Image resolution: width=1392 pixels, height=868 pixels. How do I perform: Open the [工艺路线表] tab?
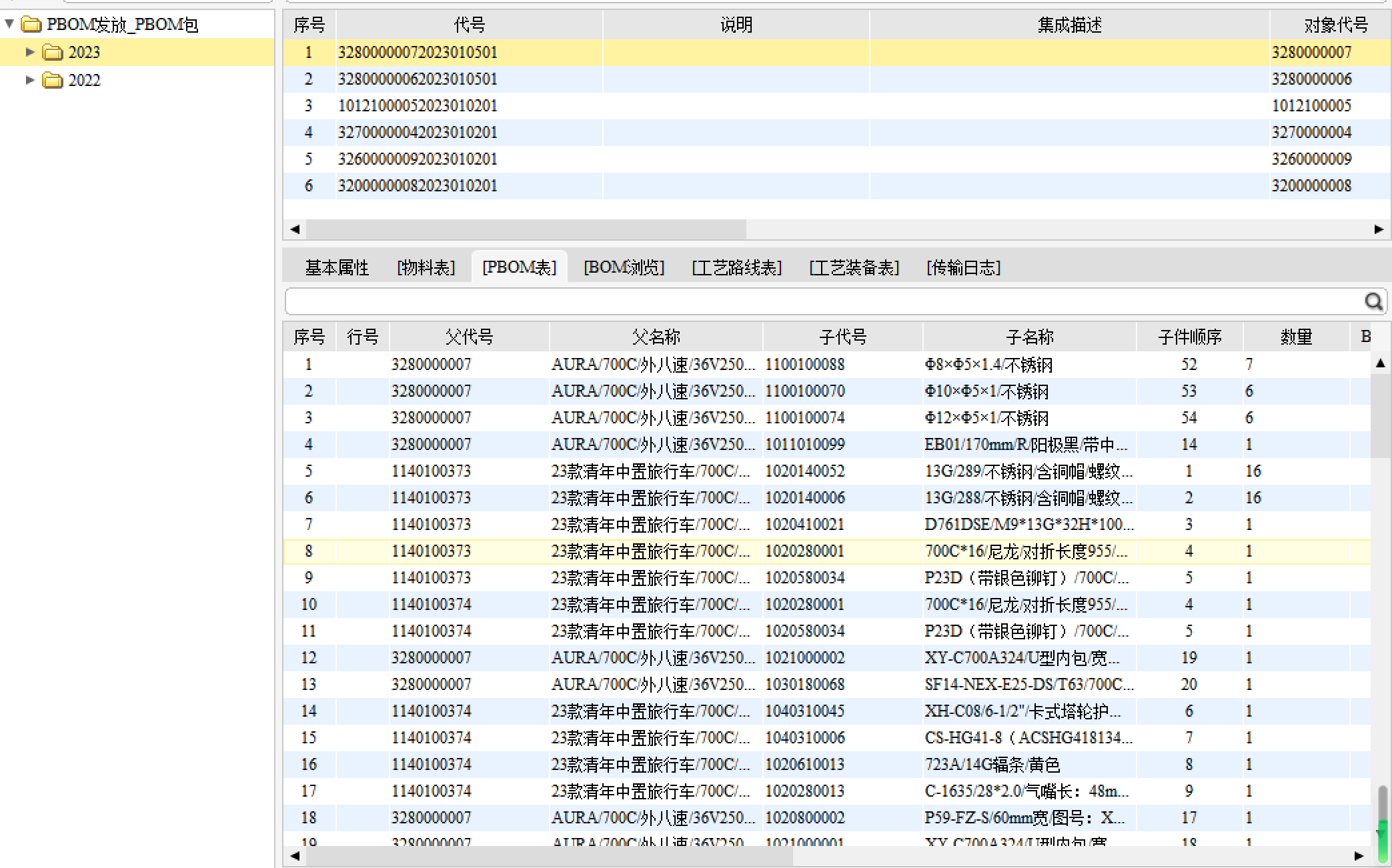(x=737, y=267)
